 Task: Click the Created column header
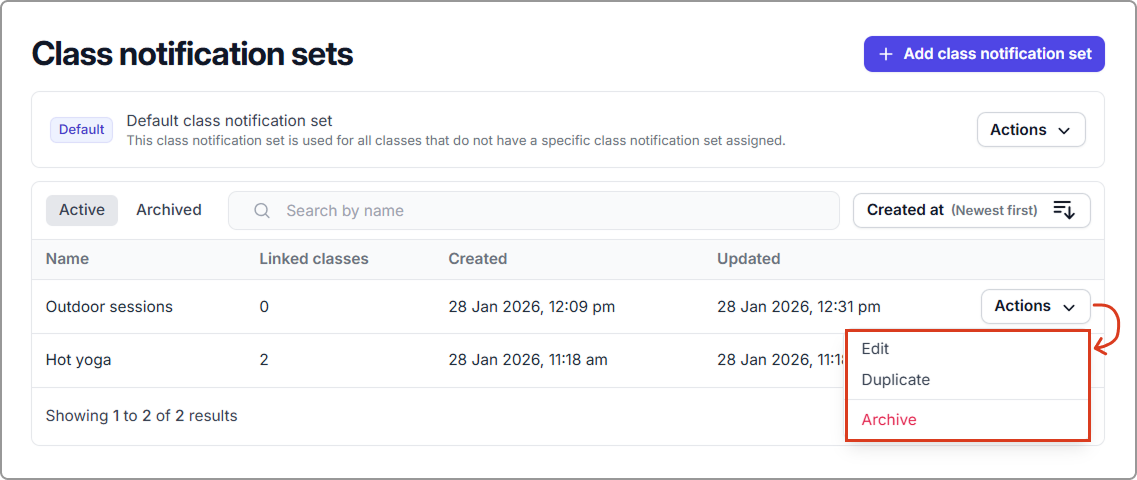click(x=477, y=259)
